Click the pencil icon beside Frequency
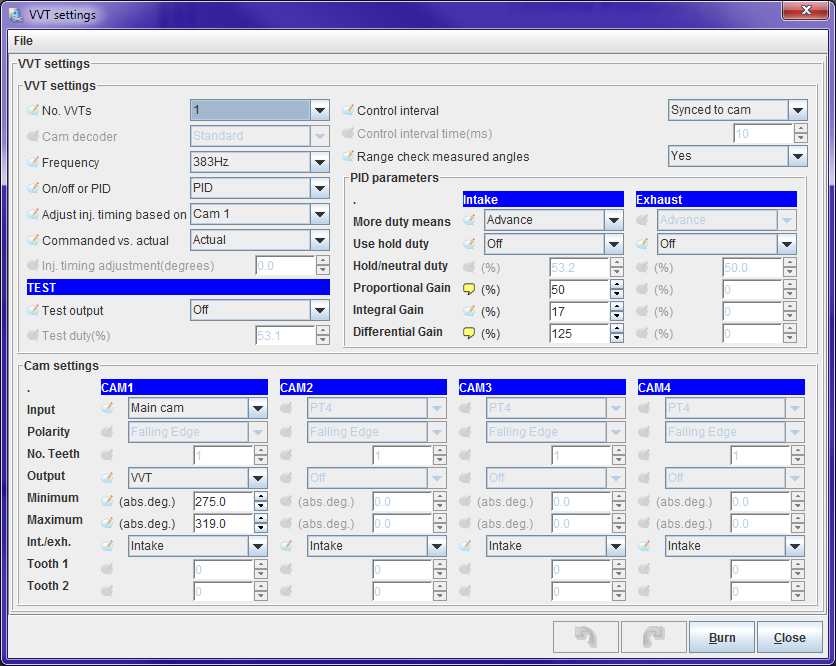836x666 pixels. [33, 162]
